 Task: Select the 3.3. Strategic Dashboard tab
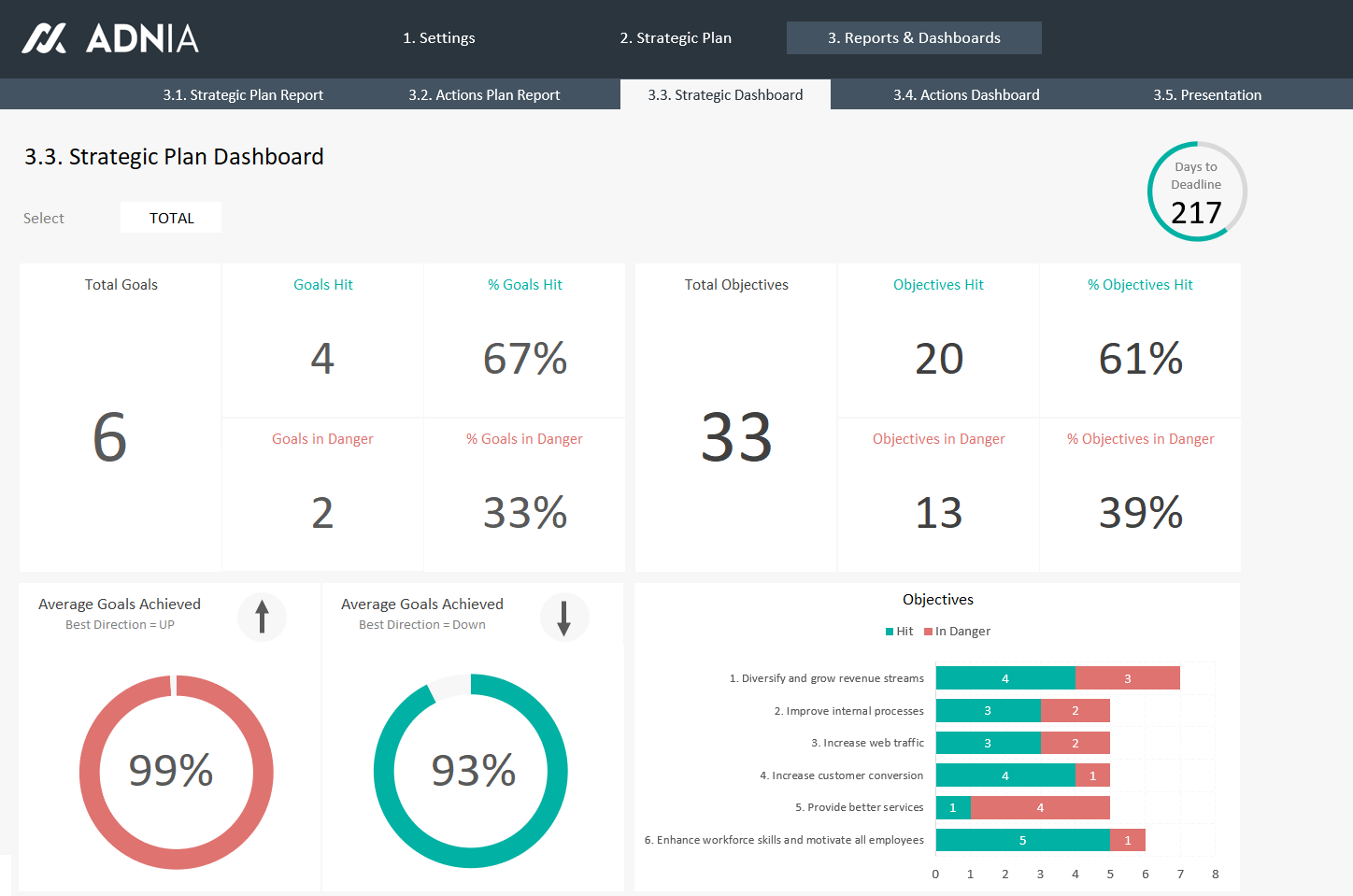[725, 95]
